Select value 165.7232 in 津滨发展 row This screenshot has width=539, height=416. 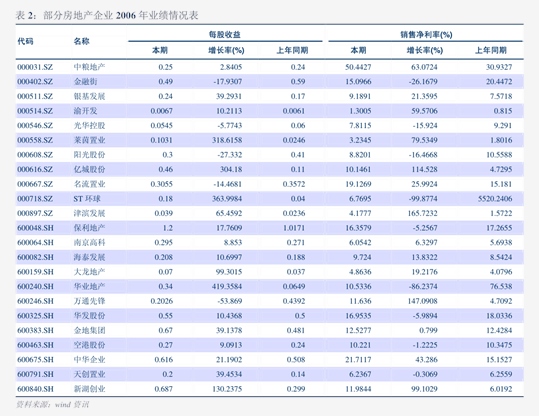[x=422, y=213]
